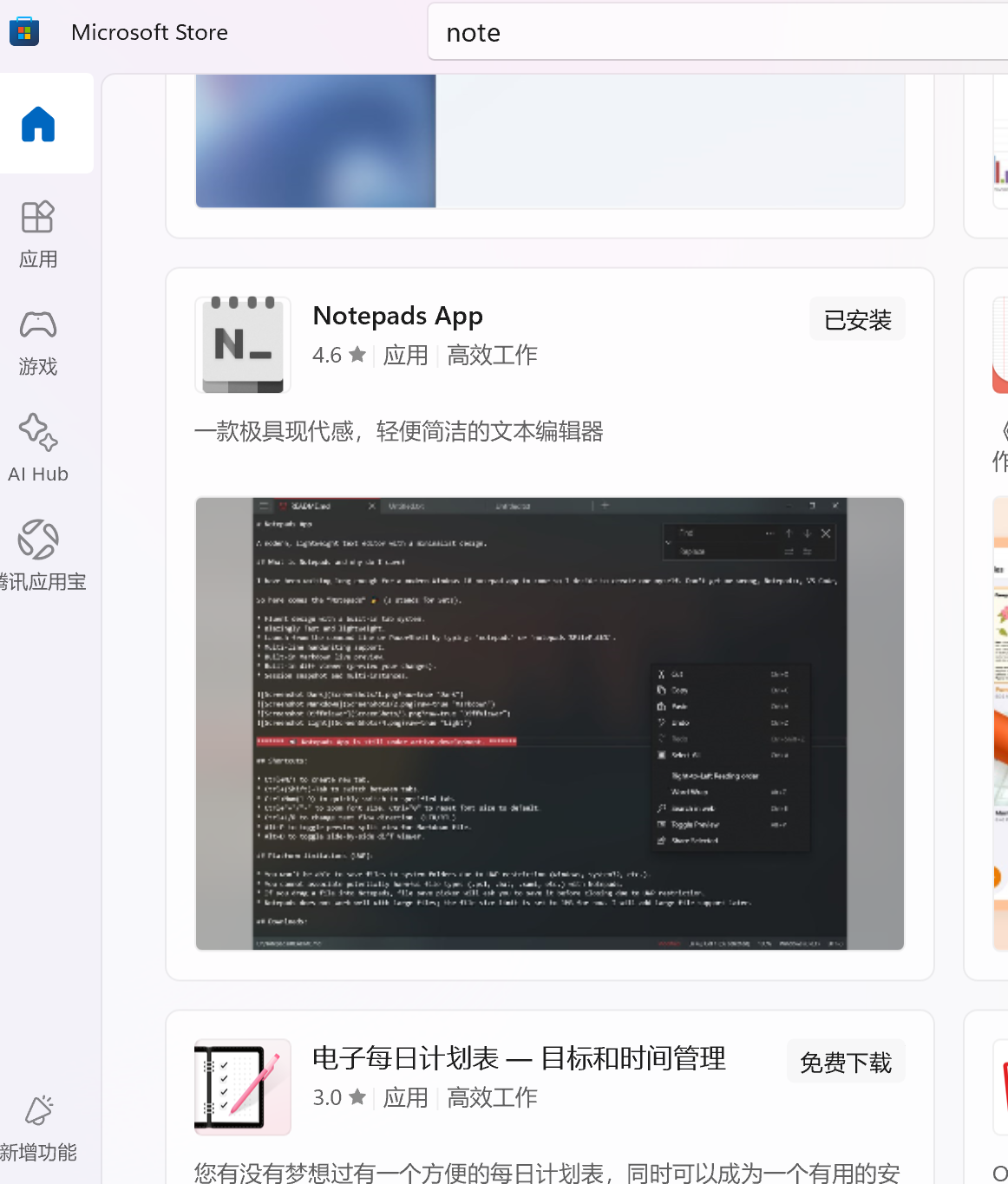This screenshot has height=1184, width=1008.
Task: Click 免费下载 for 电子每日计划表
Action: (x=846, y=1062)
